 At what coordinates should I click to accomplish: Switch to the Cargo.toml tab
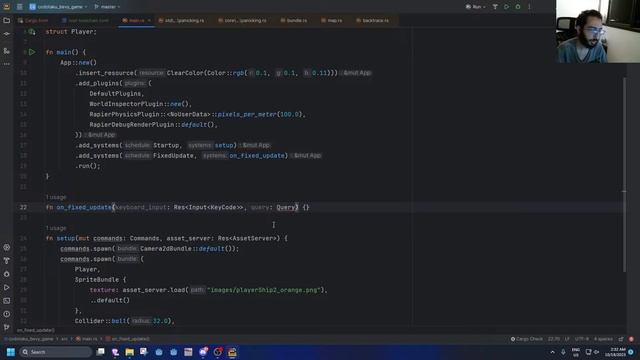(33, 20)
